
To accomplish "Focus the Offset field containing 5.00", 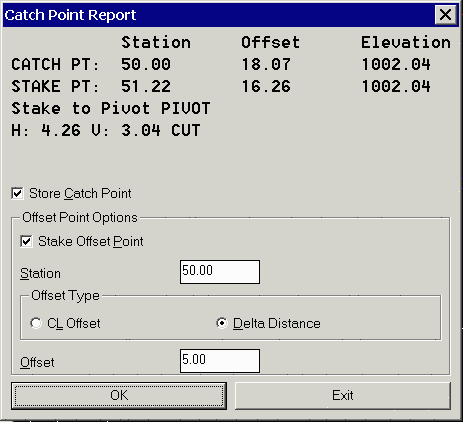I will (220, 361).
